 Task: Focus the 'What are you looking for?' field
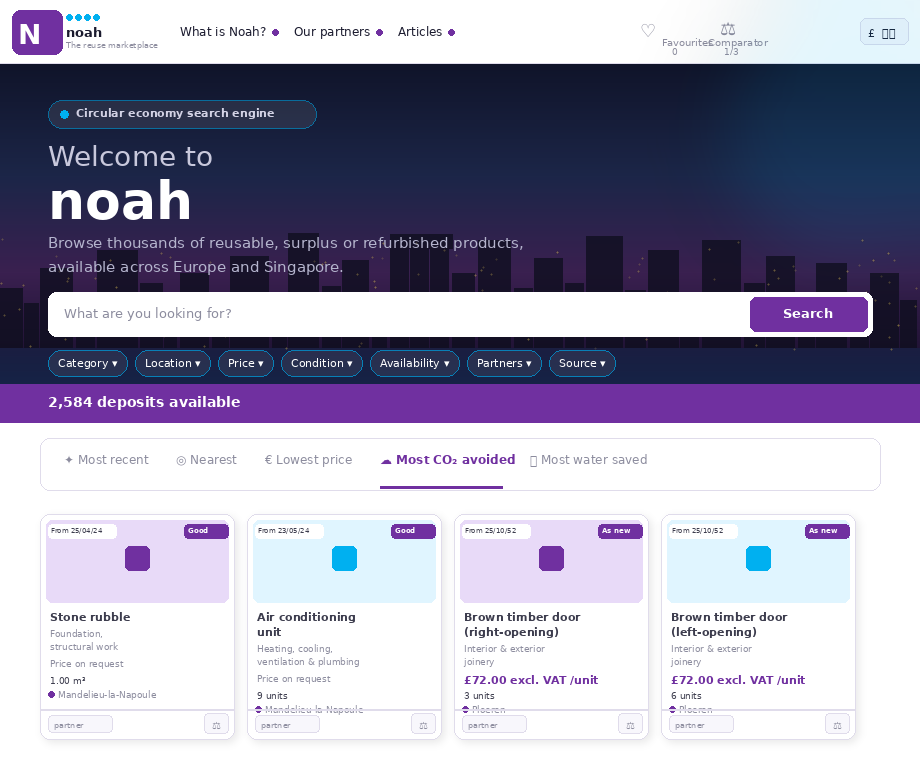400,314
